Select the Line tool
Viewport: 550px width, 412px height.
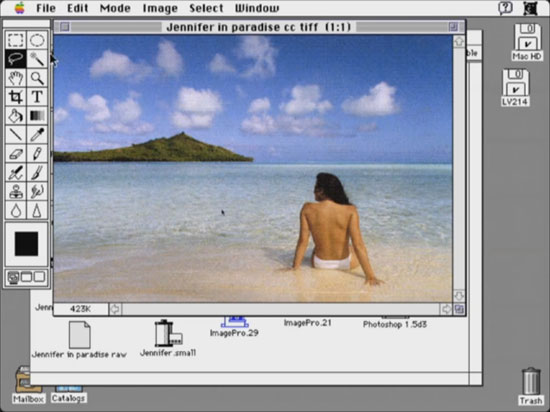coord(16,135)
